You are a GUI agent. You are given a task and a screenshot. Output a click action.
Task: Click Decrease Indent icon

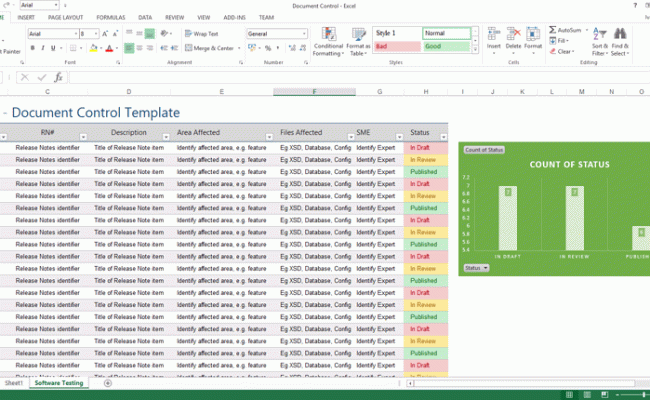tap(164, 48)
